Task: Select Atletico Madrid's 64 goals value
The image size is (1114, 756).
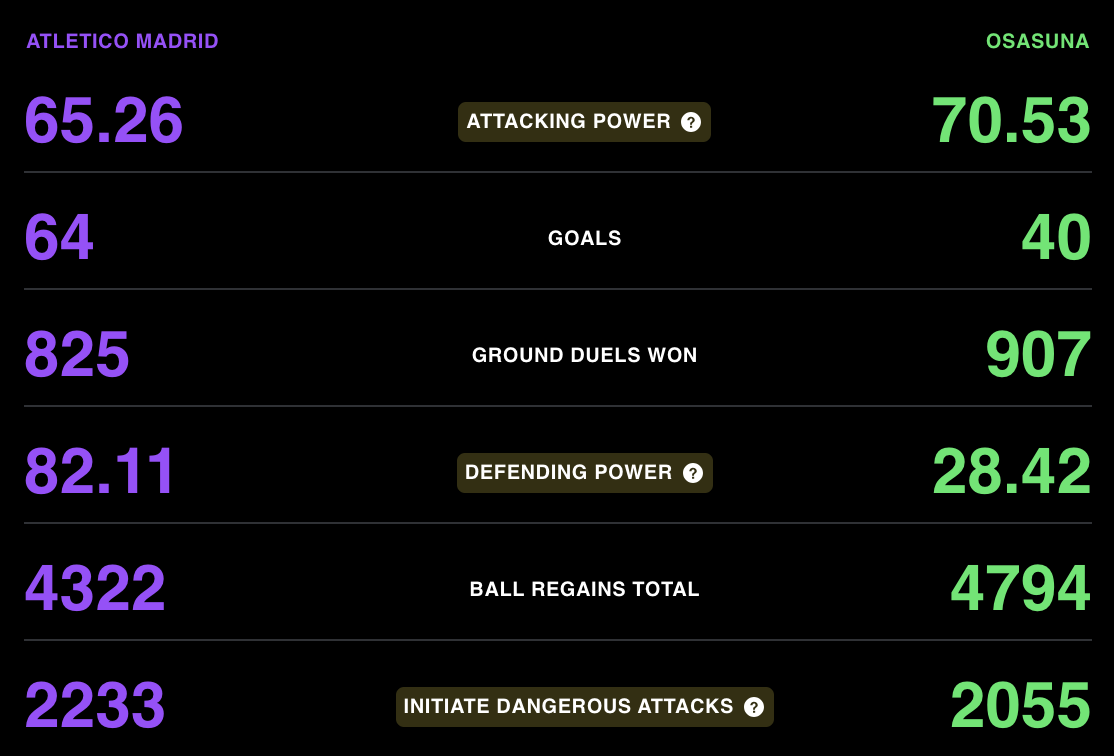Action: pyautogui.click(x=59, y=238)
